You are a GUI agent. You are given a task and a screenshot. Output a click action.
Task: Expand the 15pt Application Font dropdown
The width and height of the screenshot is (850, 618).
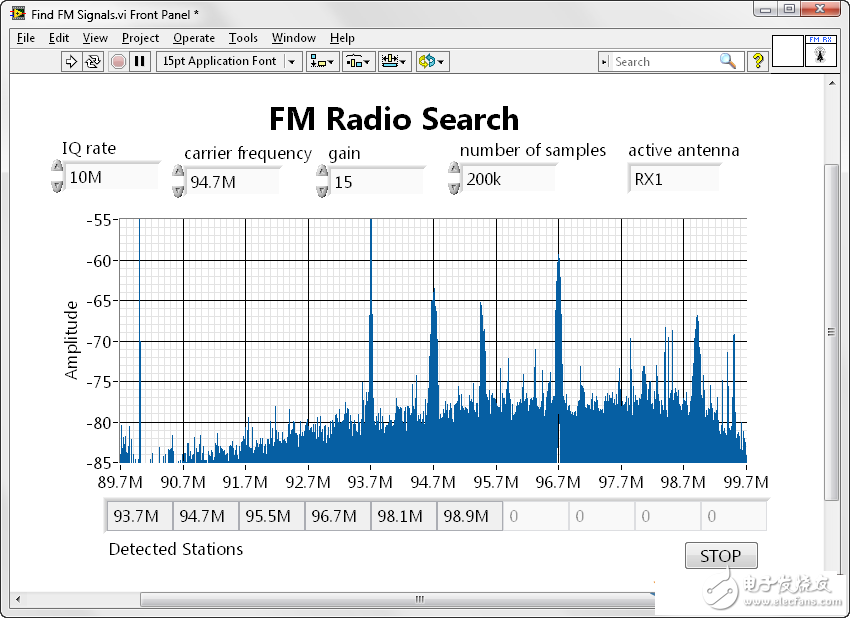(292, 61)
